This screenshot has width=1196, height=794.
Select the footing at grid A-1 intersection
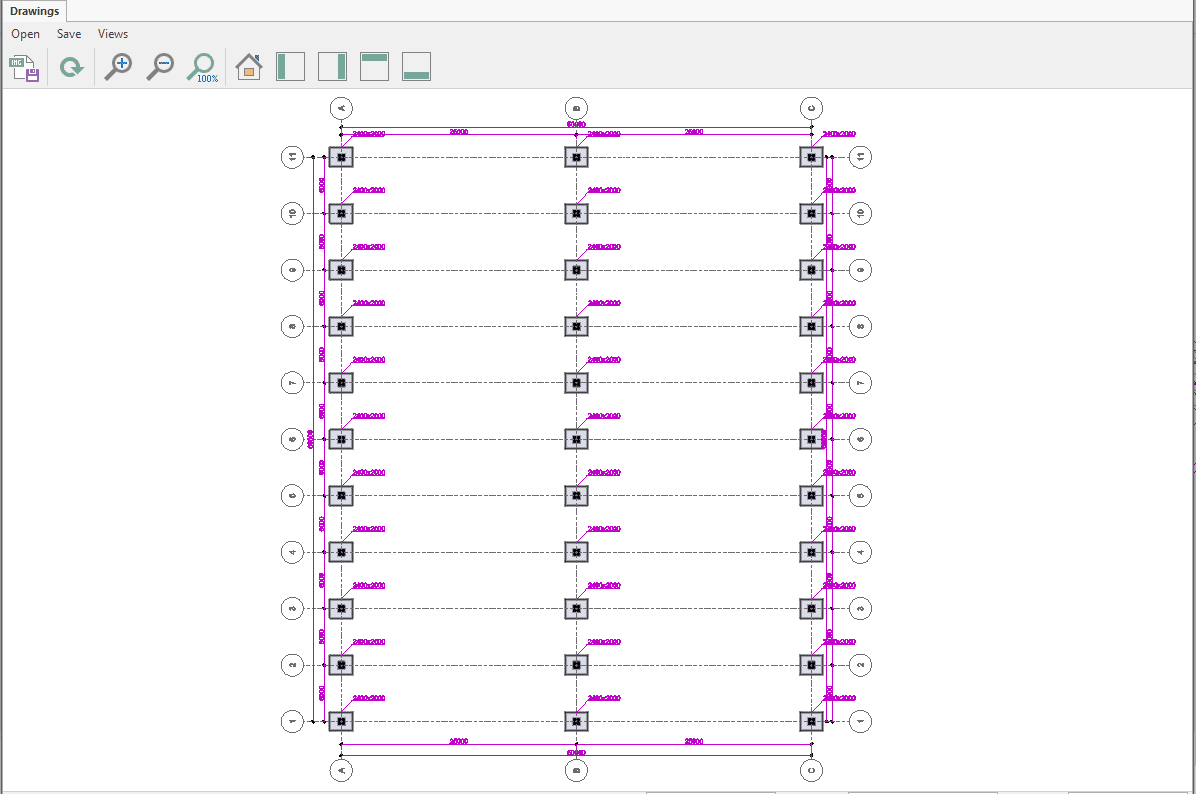pyautogui.click(x=341, y=721)
